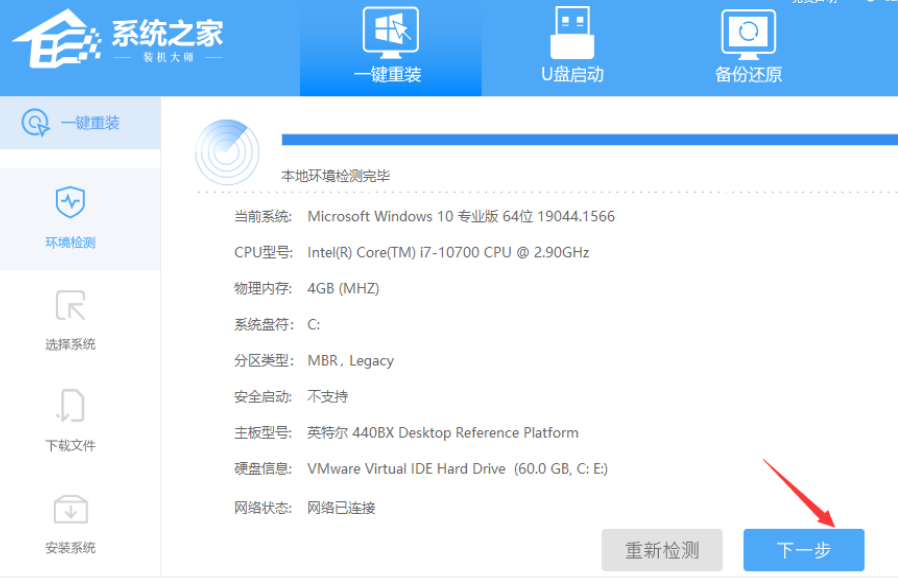
Task: Choose the 安装系统 install icon in sidebar
Action: tap(70, 509)
